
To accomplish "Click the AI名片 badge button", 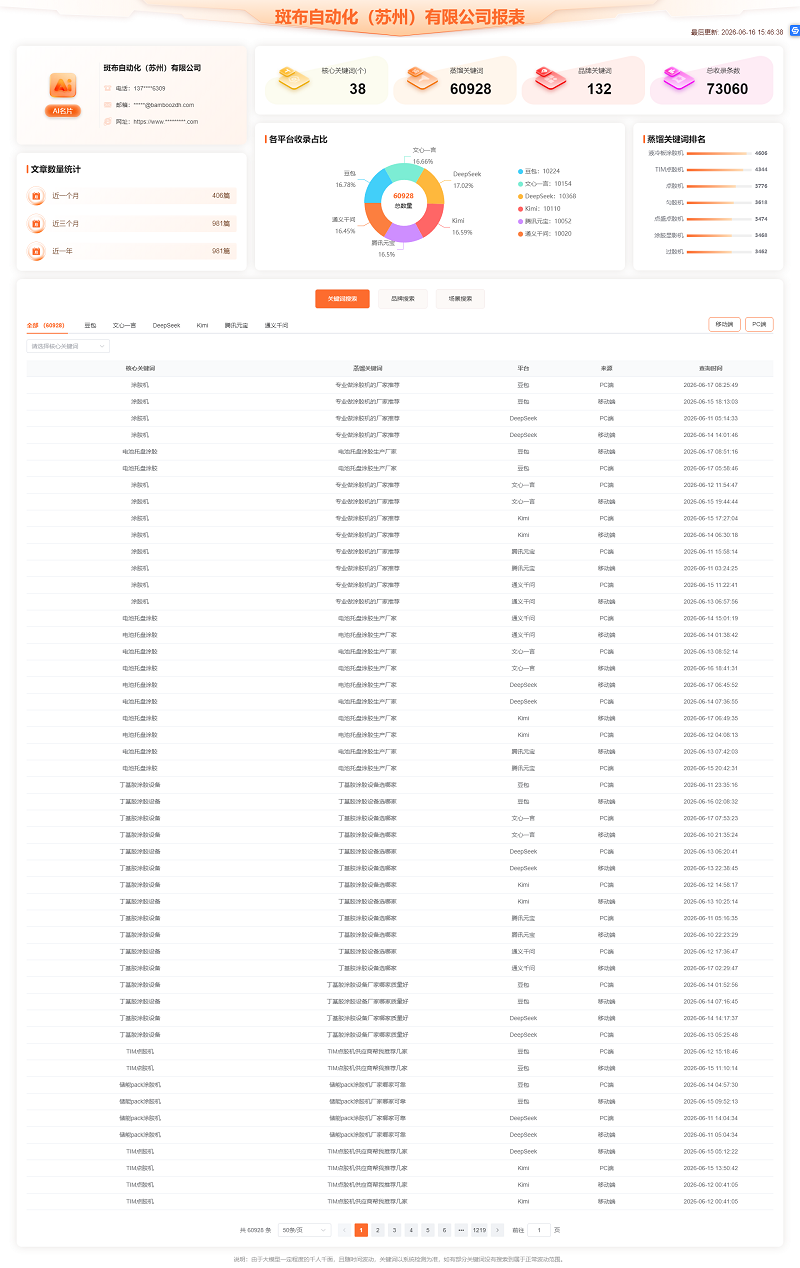I will (62, 111).
